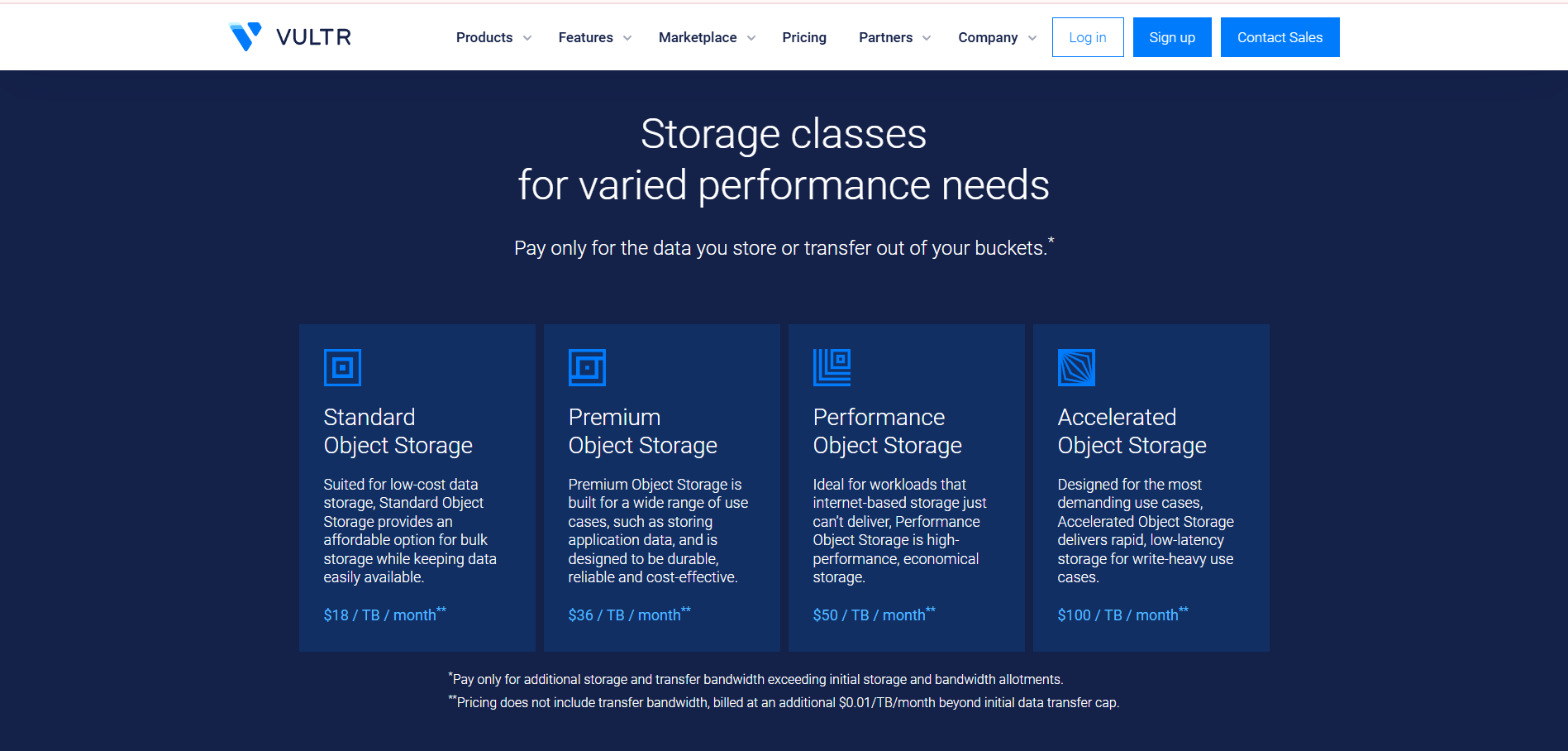Click the Accelerated Object Storage icon
The width and height of the screenshot is (1568, 751).
(1076, 368)
